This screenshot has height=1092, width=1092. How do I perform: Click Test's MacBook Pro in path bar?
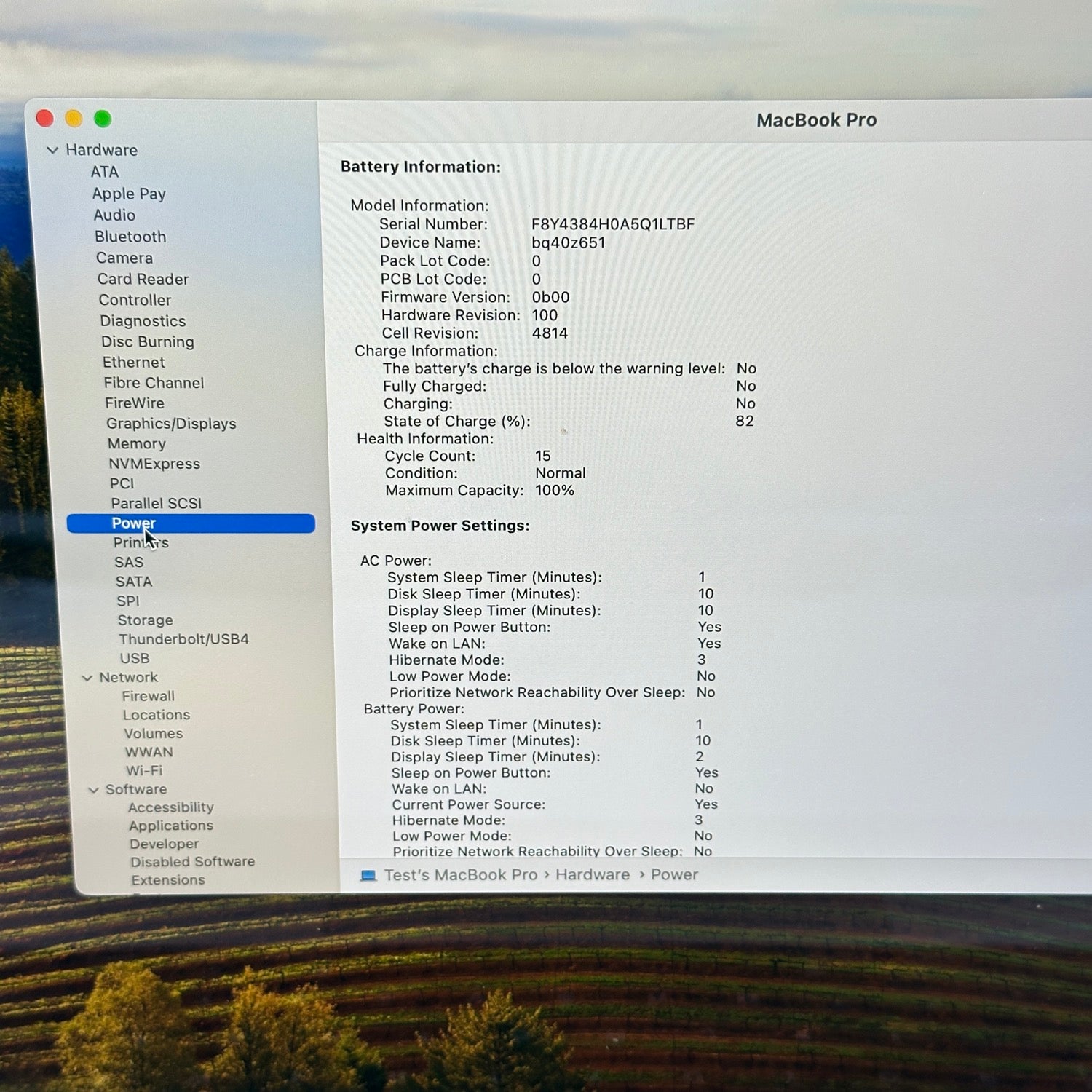460,875
